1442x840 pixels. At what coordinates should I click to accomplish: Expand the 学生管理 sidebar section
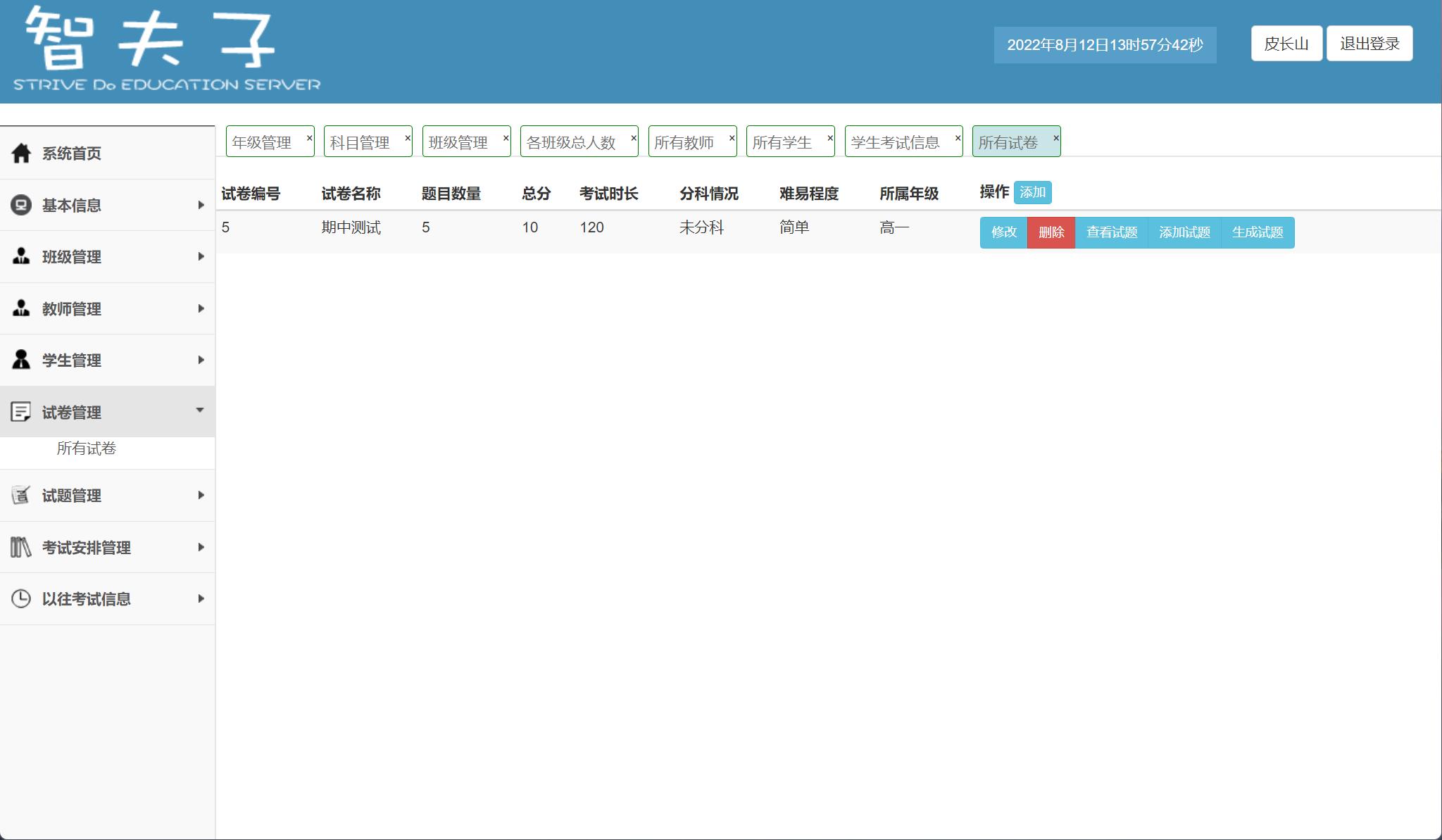pyautogui.click(x=201, y=359)
